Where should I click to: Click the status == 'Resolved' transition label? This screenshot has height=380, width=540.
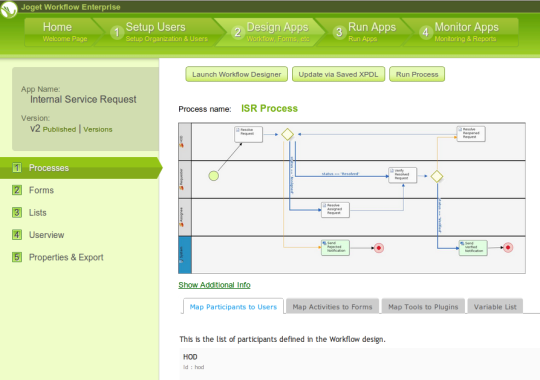pyautogui.click(x=340, y=174)
